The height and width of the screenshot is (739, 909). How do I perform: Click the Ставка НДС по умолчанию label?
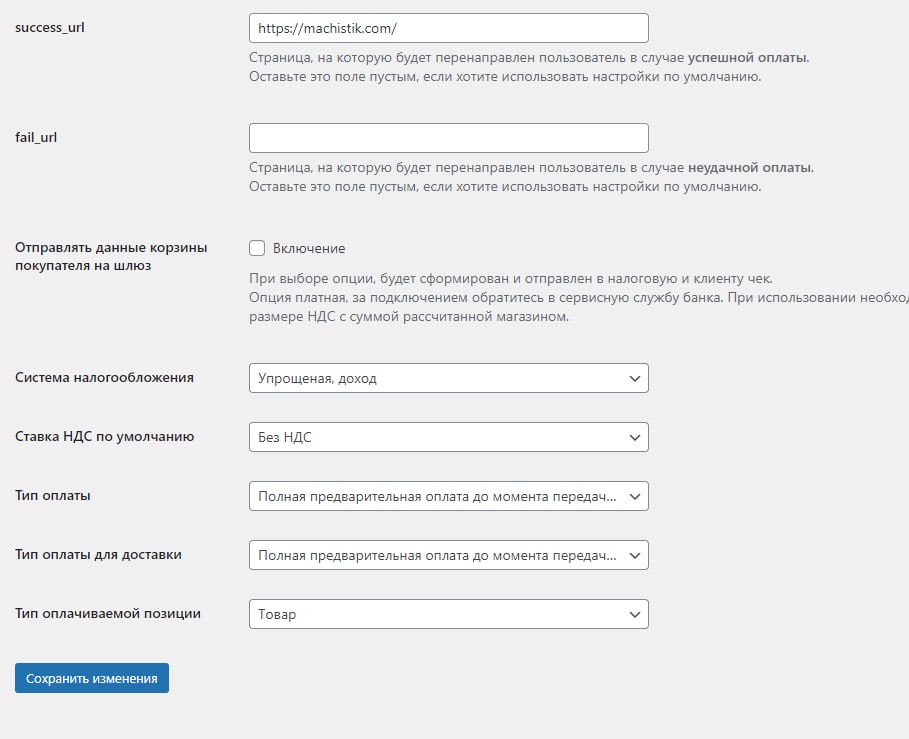coord(104,436)
